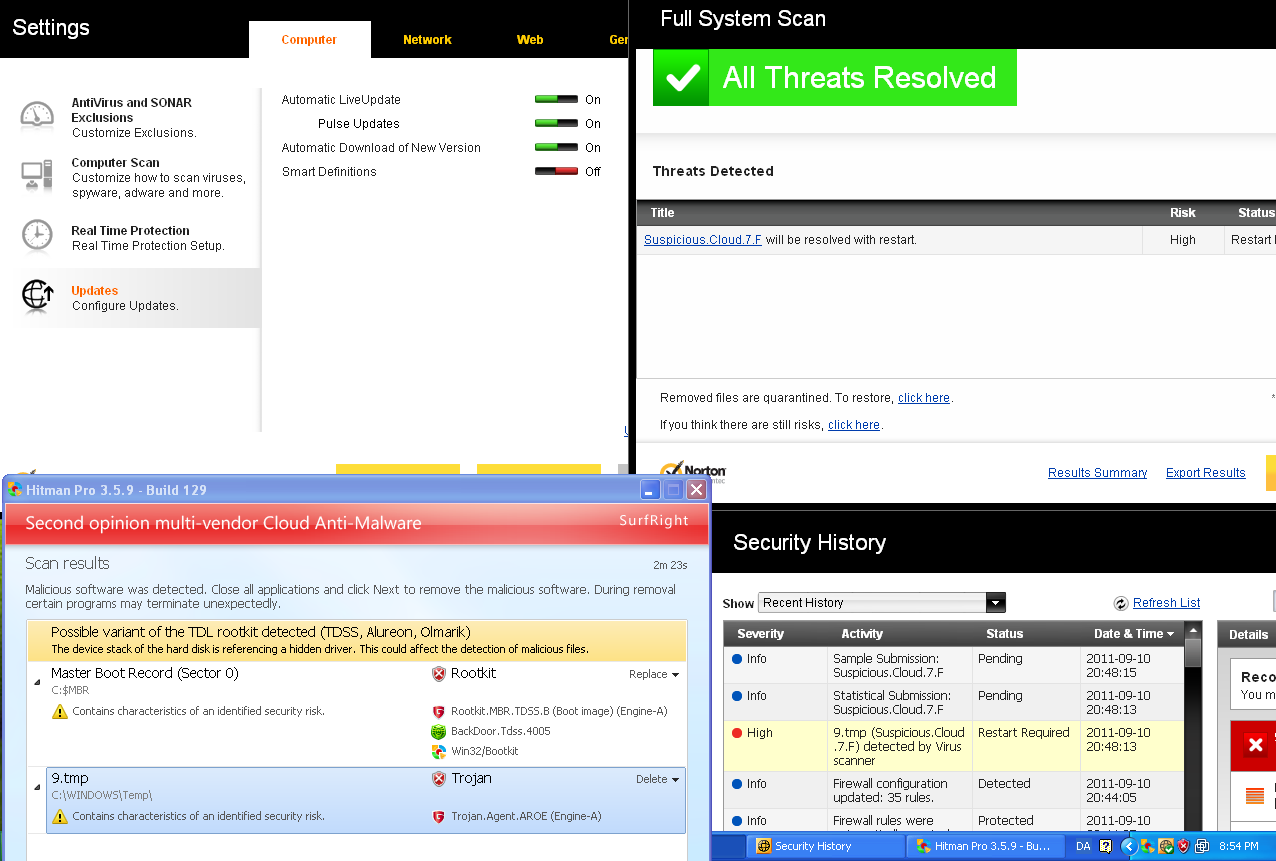Select the Computer Scan settings section
The width and height of the screenshot is (1276, 861).
138,177
